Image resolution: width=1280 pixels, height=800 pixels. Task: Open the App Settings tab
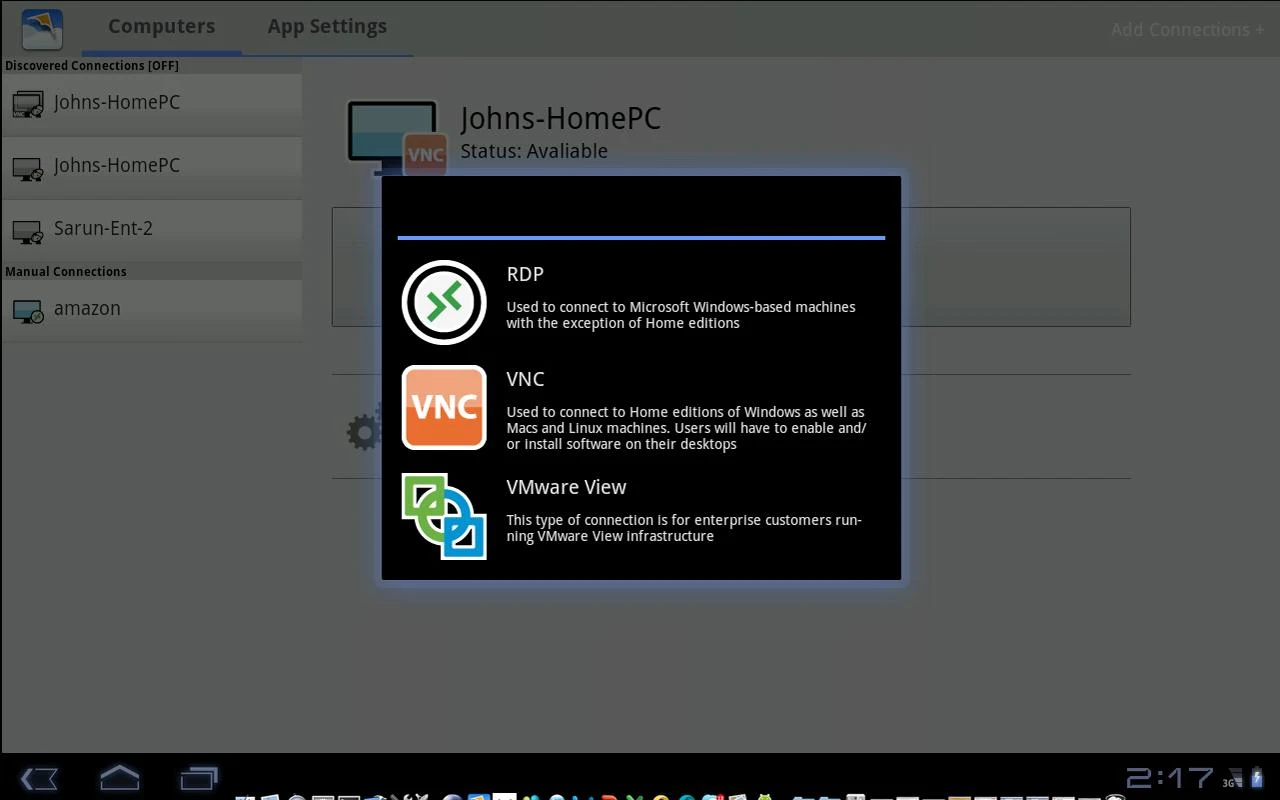tap(327, 27)
